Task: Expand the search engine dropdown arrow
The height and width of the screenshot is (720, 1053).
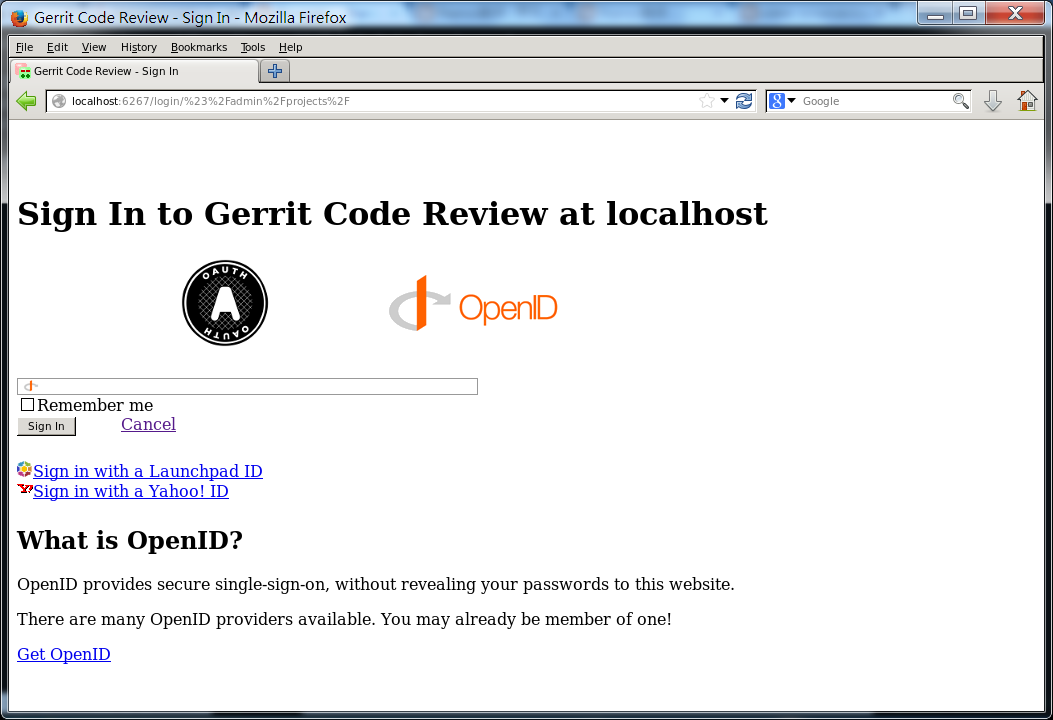Action: (x=792, y=101)
